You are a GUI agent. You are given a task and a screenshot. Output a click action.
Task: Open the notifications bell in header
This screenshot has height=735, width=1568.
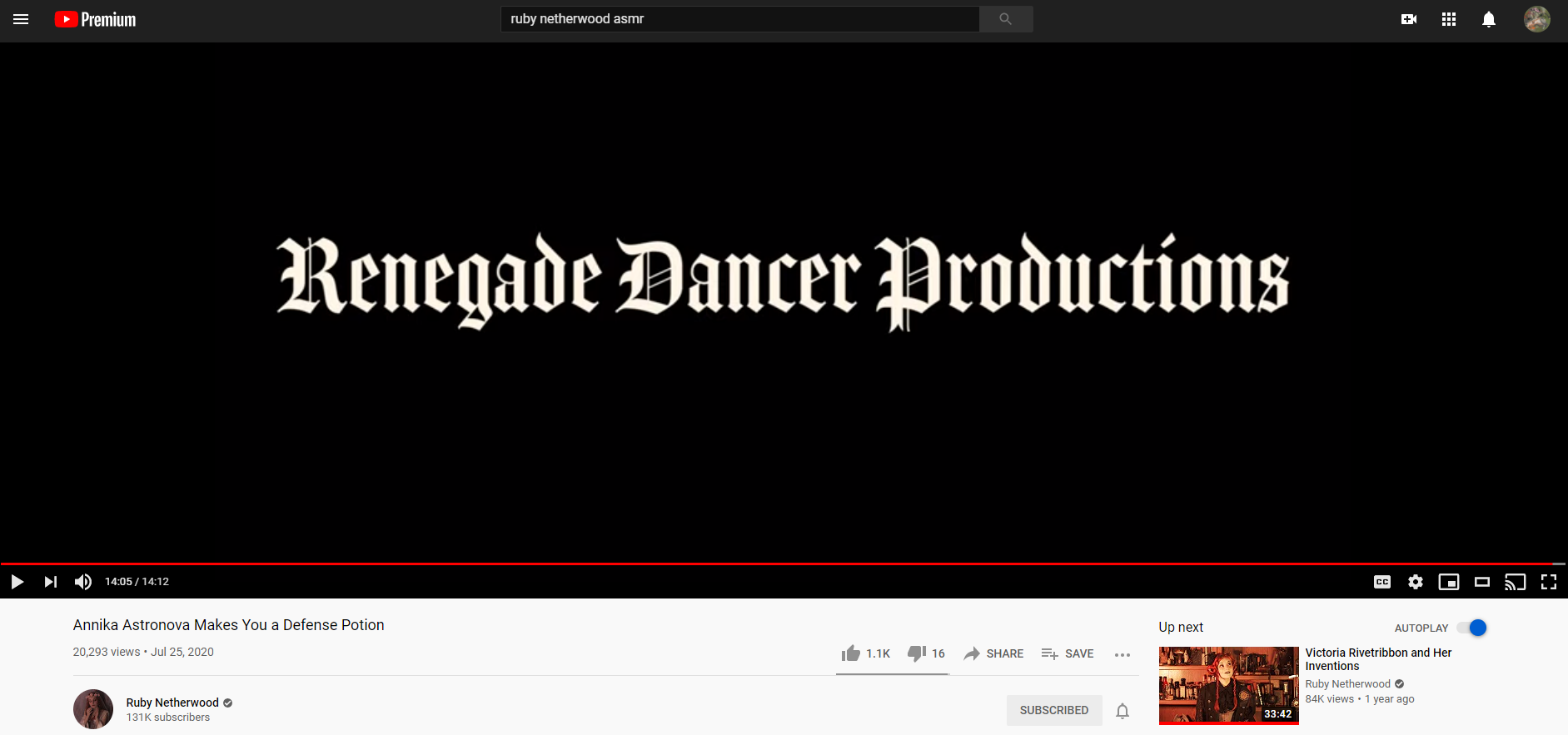pos(1488,19)
